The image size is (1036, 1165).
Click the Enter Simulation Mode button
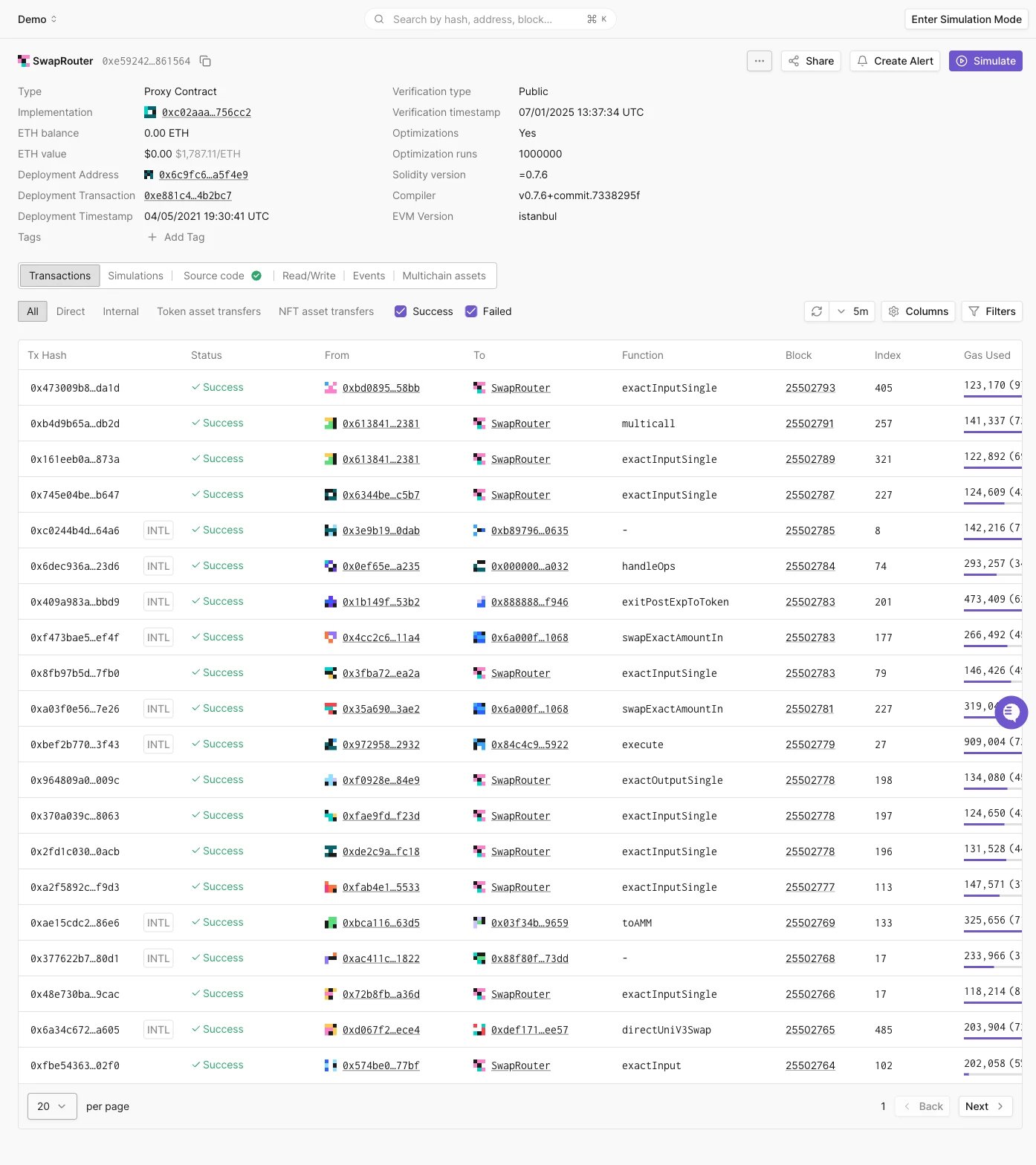[966, 19]
